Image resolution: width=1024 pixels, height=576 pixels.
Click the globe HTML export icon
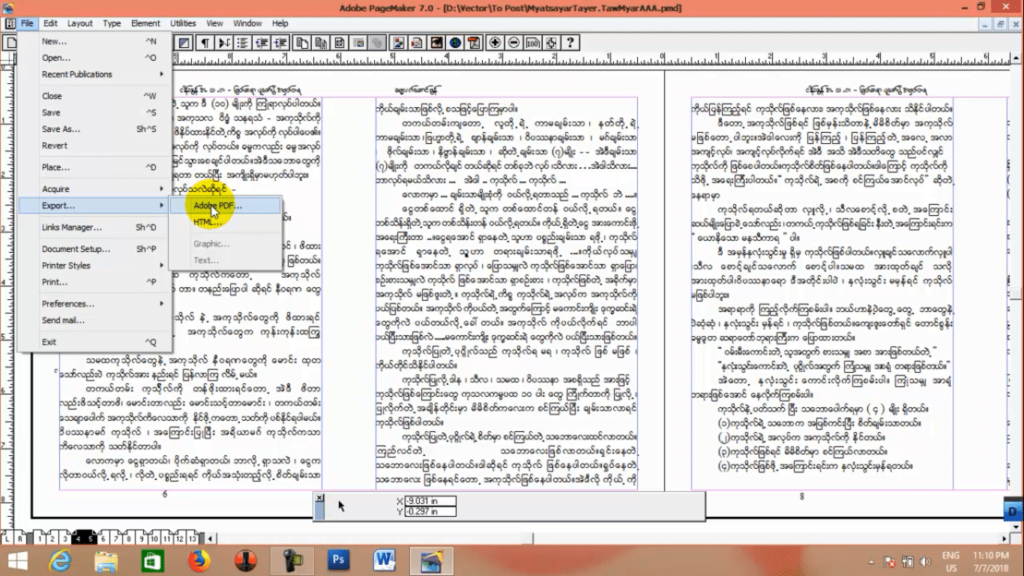tap(455, 43)
